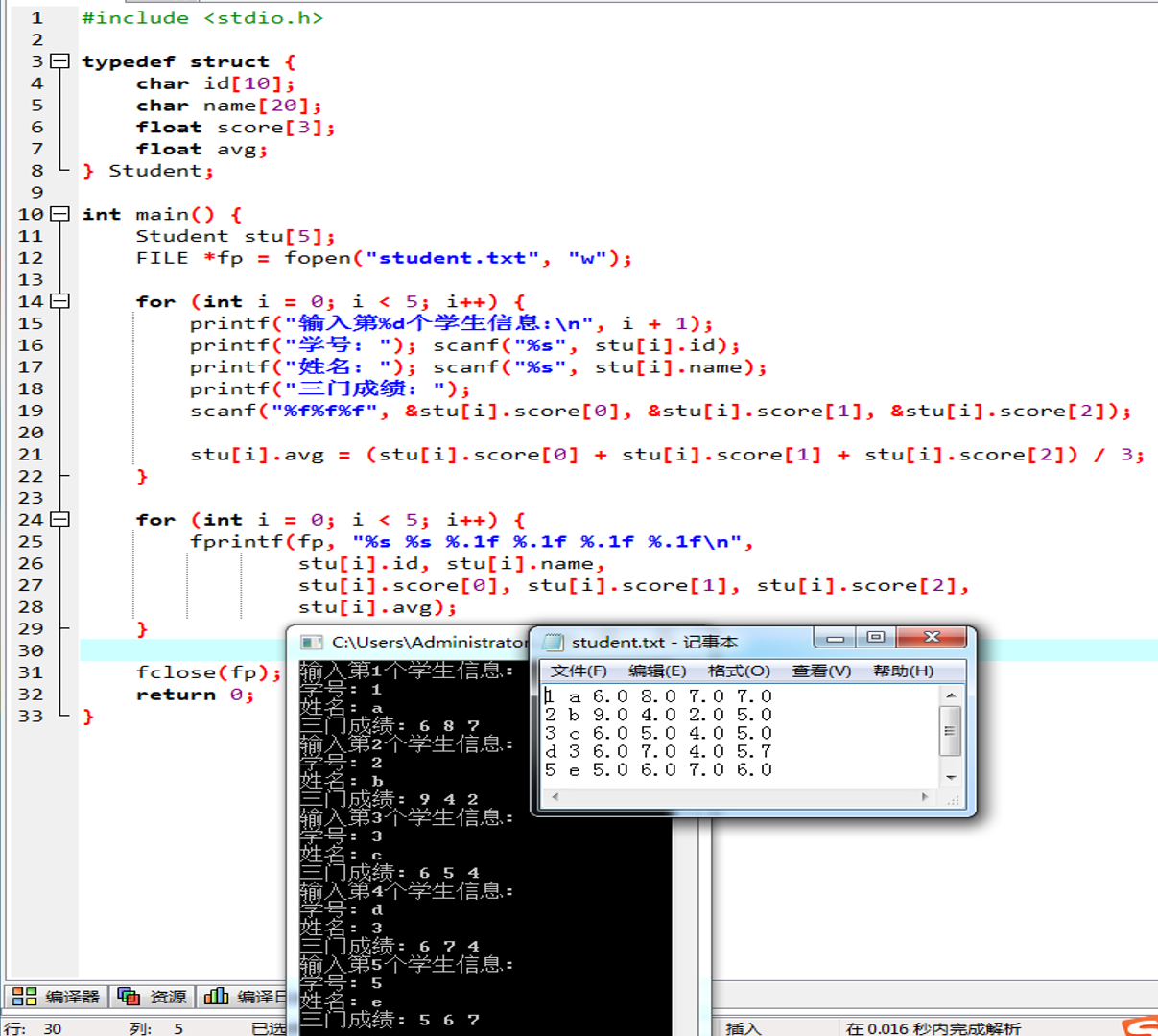The width and height of the screenshot is (1158, 1036).
Task: Collapse the second for loop fold, line 24
Action: [x=59, y=519]
